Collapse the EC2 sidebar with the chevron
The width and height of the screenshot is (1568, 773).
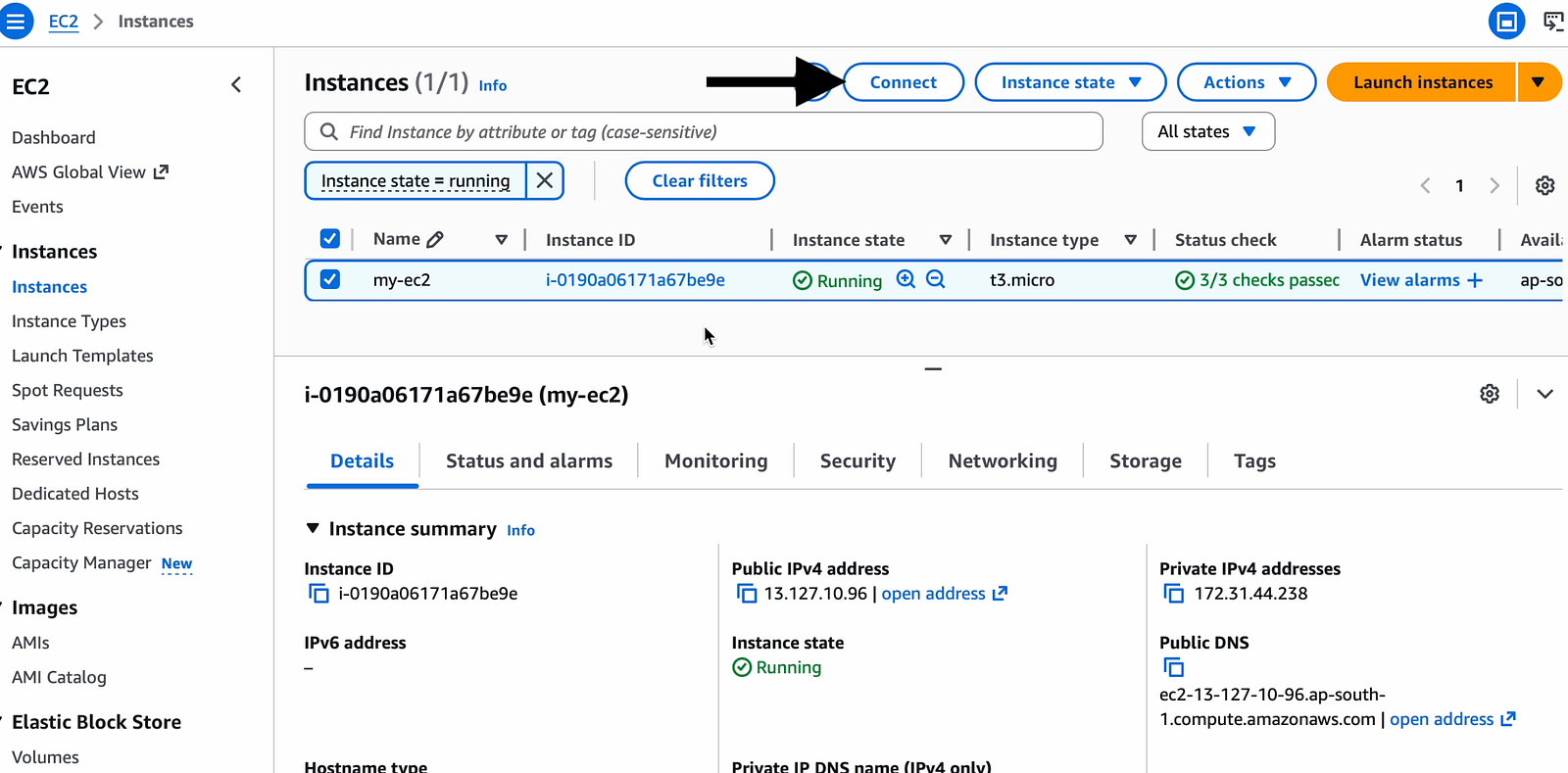[x=236, y=85]
